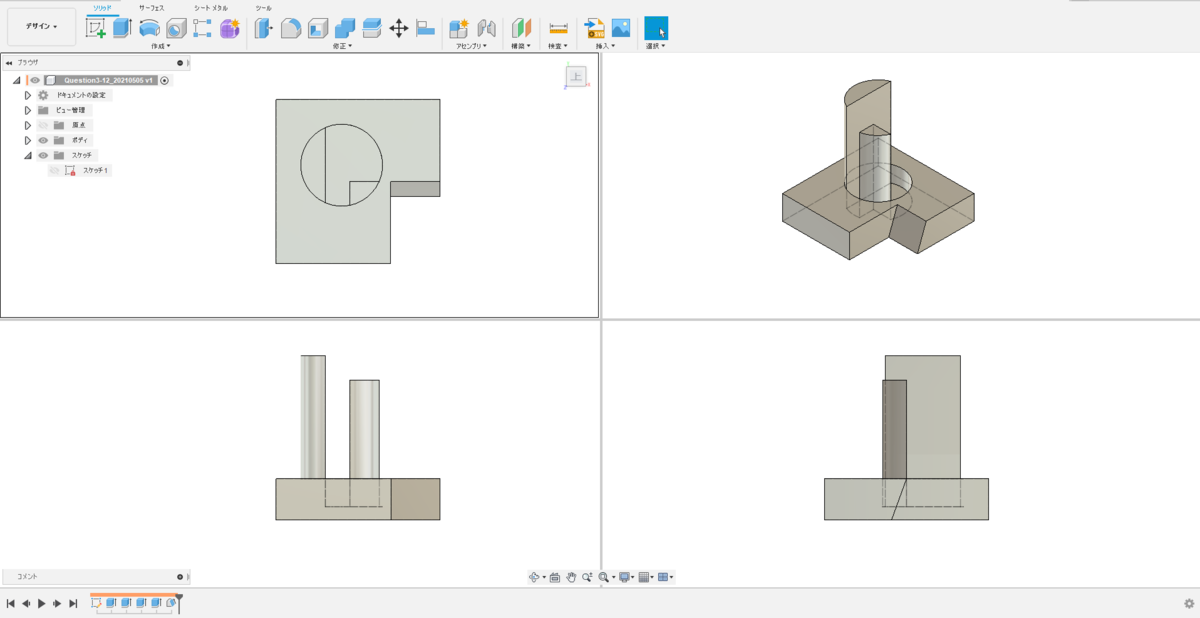Select the Insert Canvas image tool
Image resolution: width=1200 pixels, height=618 pixels.
click(x=621, y=28)
